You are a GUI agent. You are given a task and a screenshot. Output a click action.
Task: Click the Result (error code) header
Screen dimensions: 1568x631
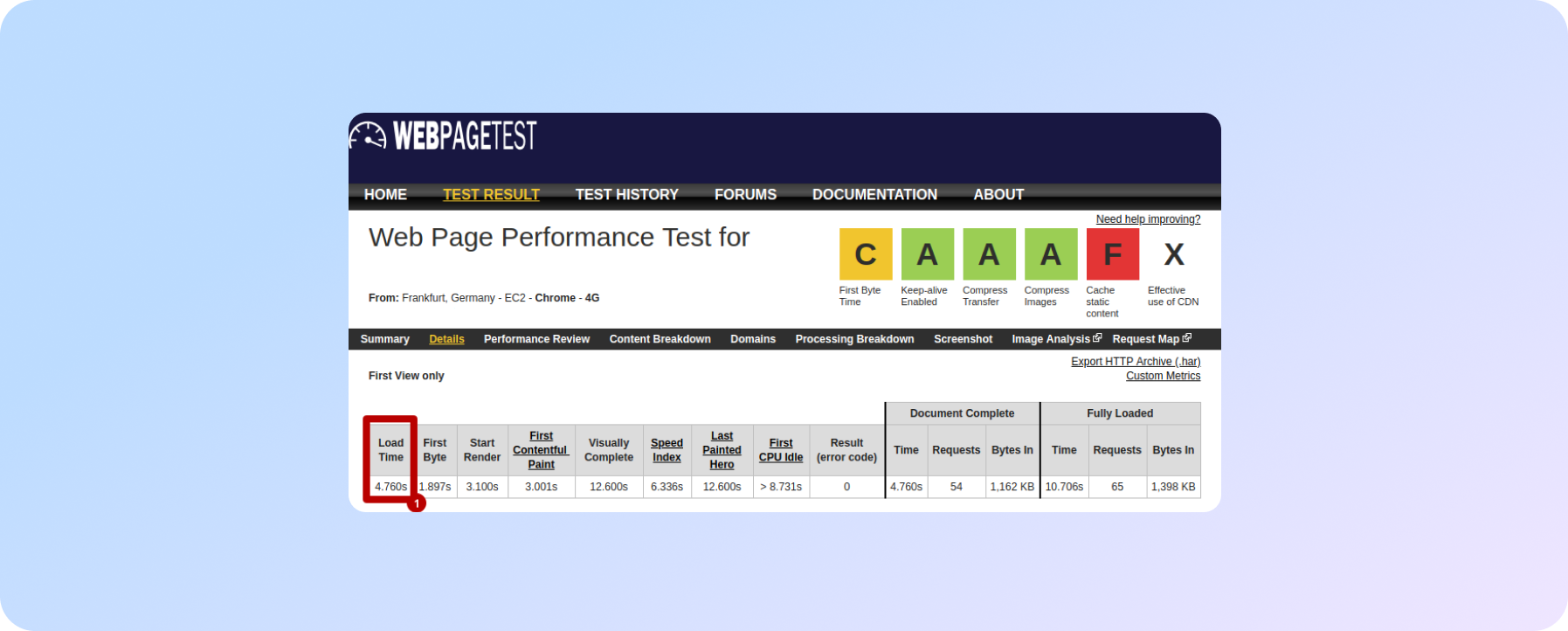click(846, 450)
